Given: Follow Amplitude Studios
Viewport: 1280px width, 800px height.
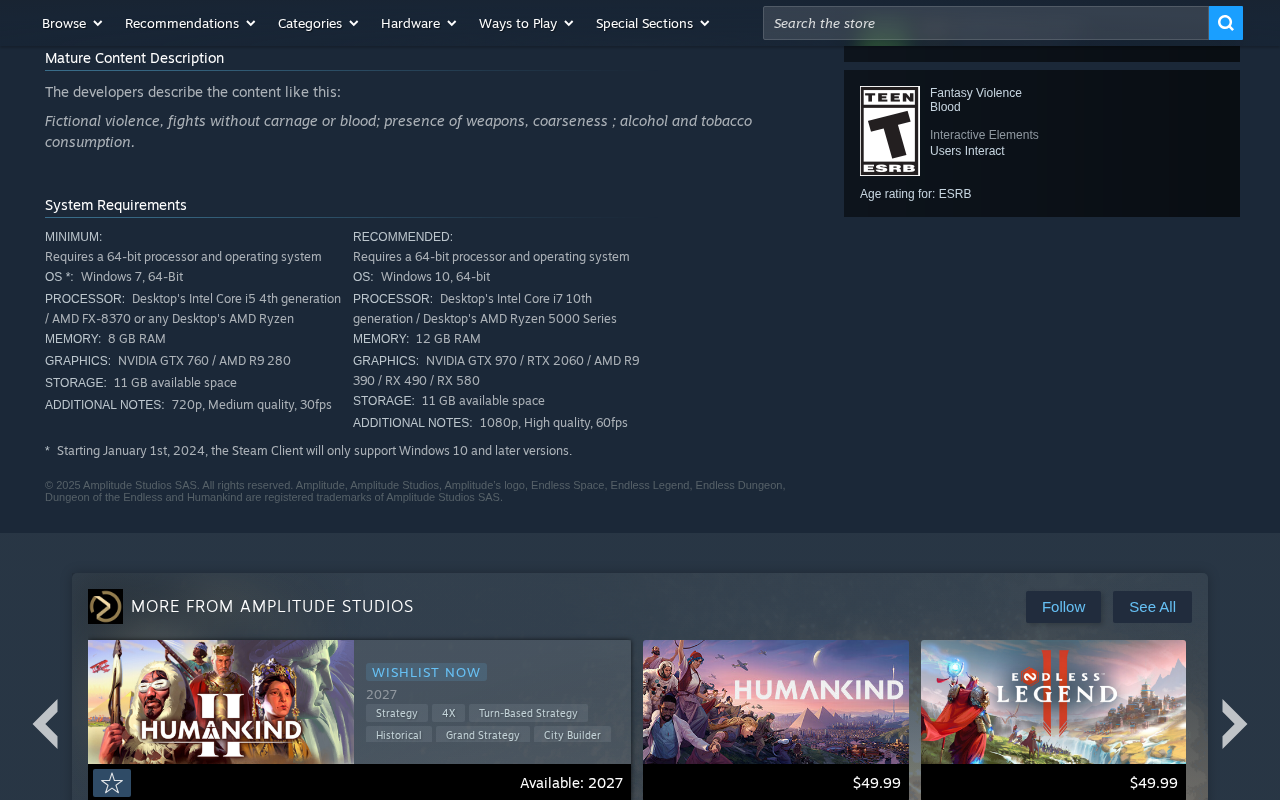Looking at the screenshot, I should tap(1063, 607).
